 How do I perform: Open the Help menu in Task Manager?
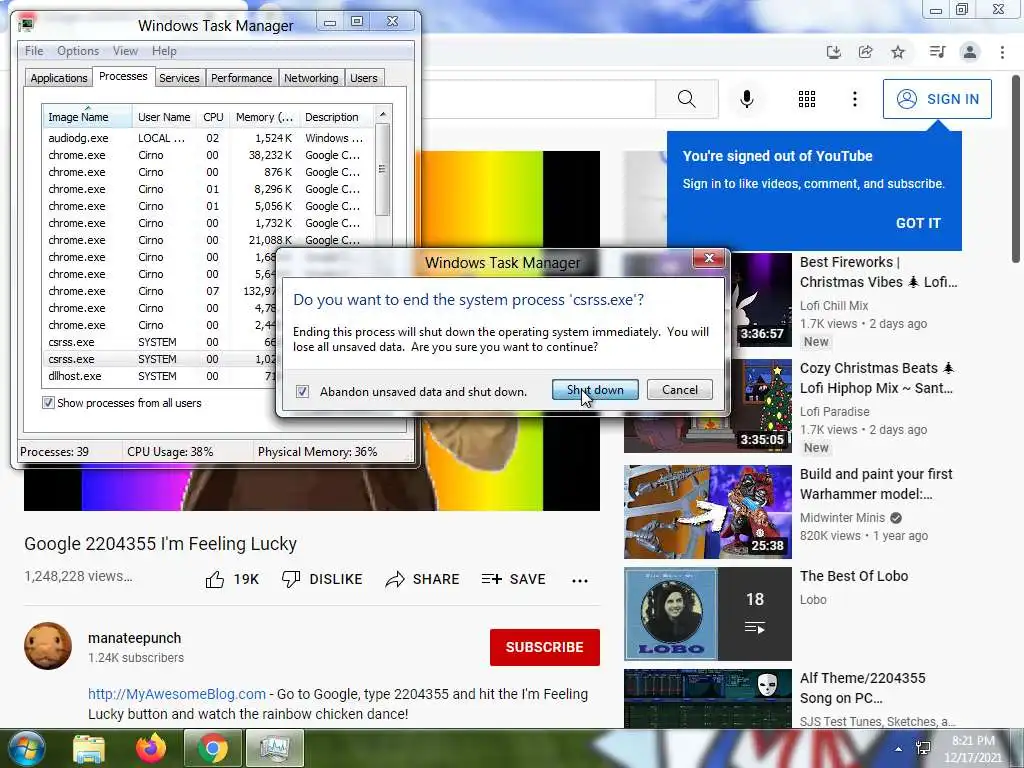coord(164,51)
